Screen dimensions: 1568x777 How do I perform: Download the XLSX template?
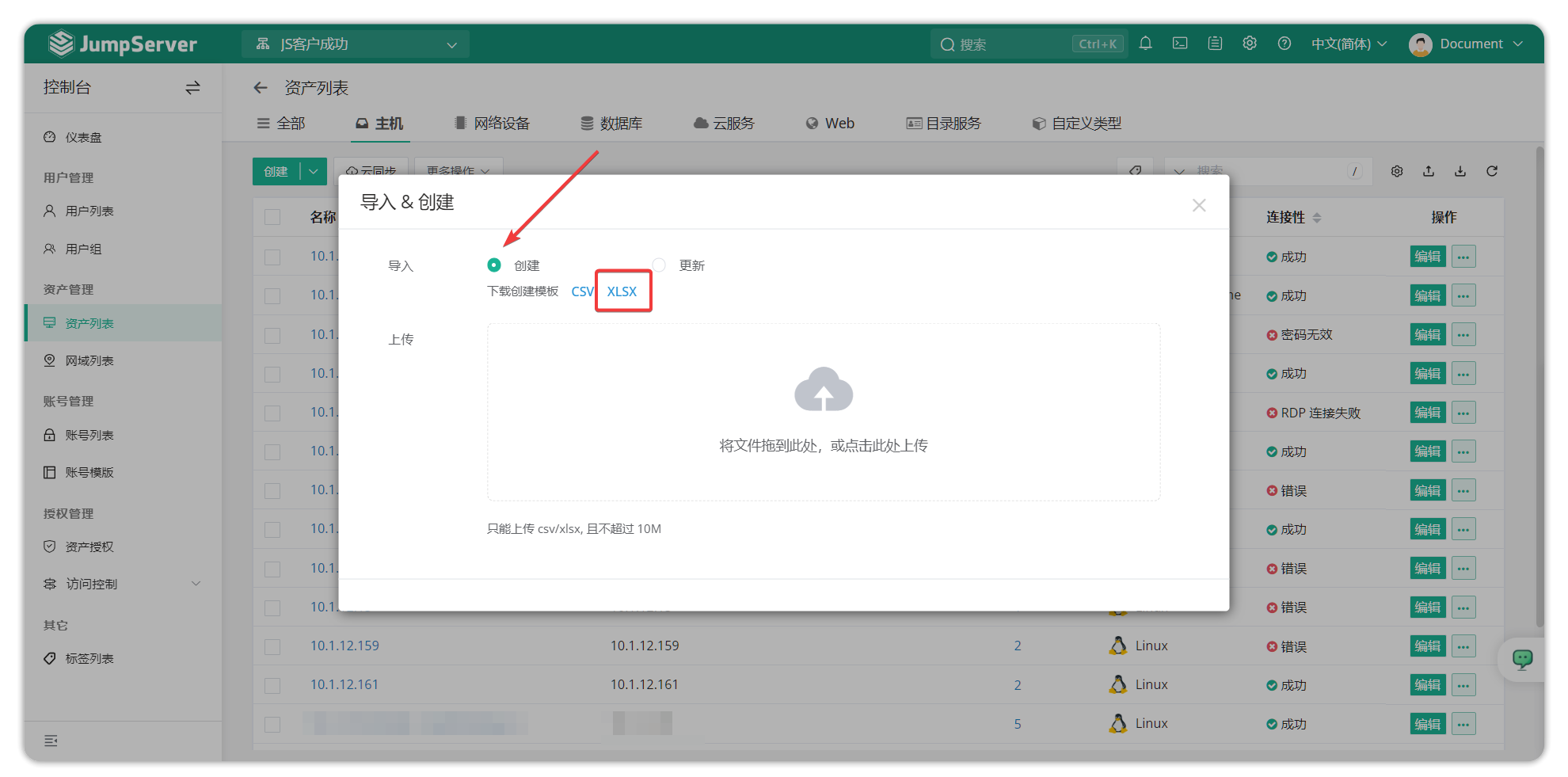click(622, 291)
